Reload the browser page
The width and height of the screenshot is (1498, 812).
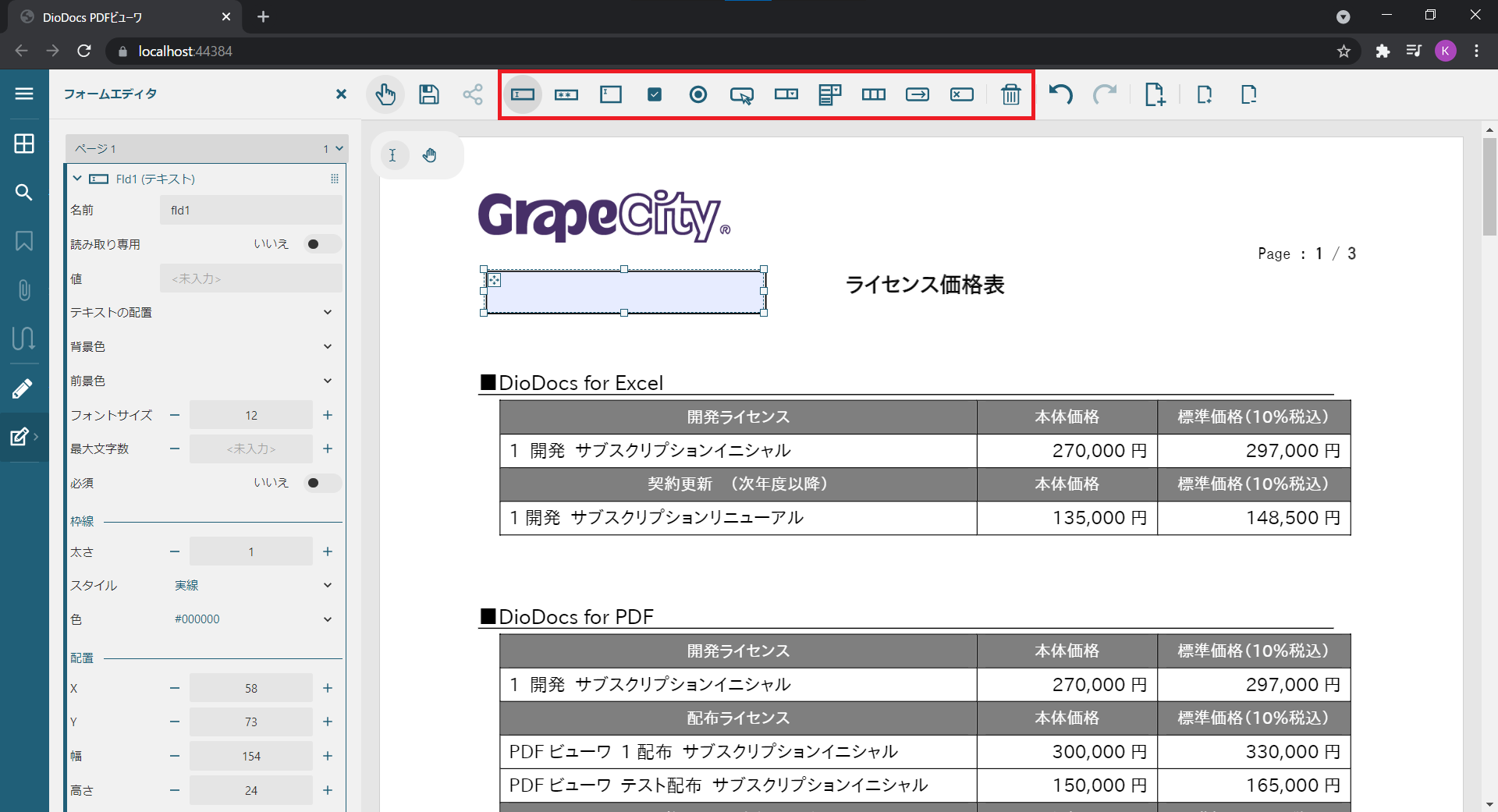coord(84,51)
